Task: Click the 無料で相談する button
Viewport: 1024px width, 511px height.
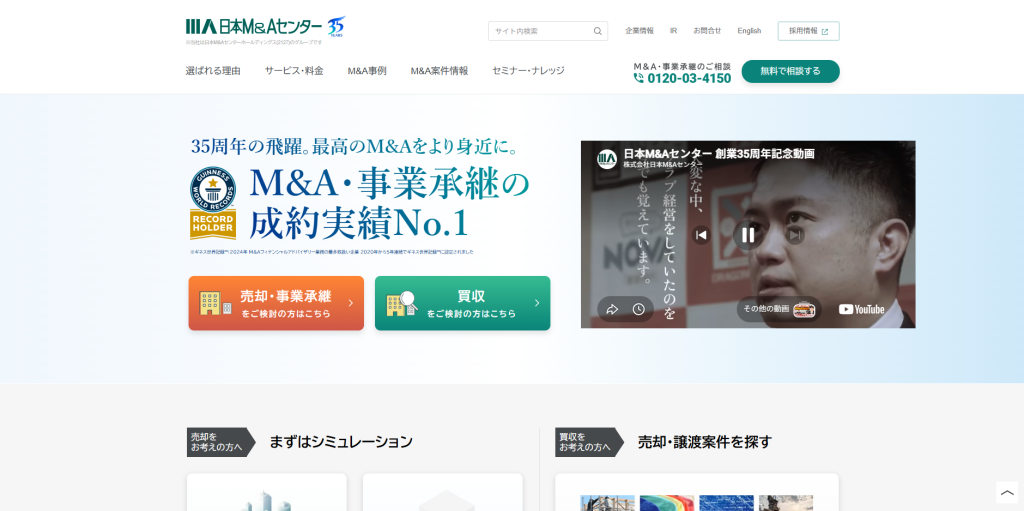Action: 790,71
